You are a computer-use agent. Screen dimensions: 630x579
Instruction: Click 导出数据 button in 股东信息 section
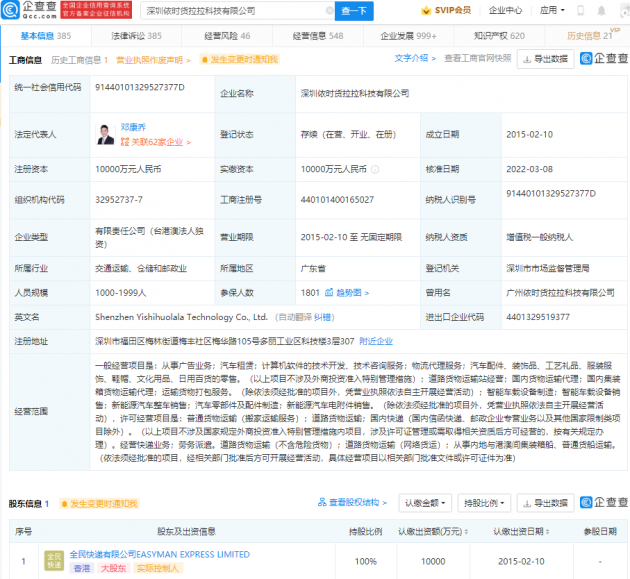point(545,503)
